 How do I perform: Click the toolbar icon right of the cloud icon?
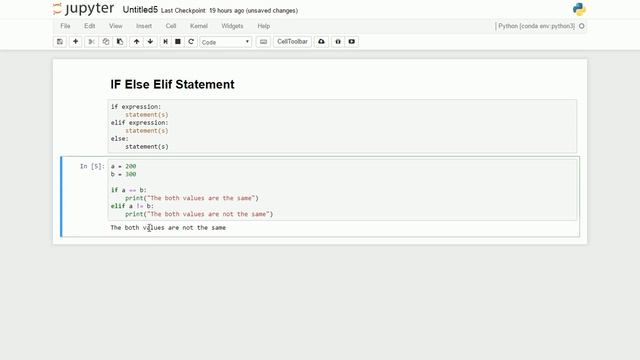coord(338,42)
